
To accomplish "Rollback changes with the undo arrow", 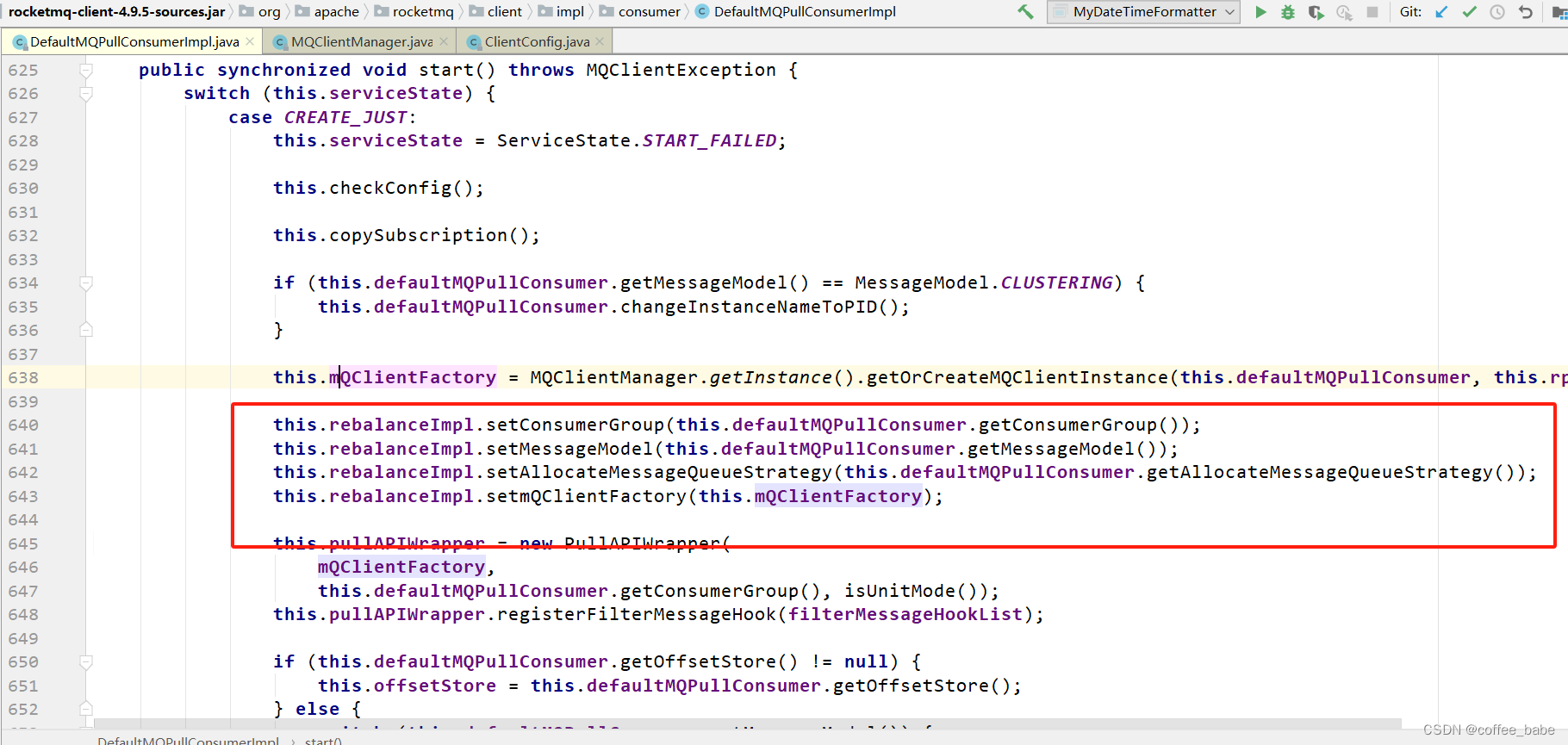I will [1526, 12].
